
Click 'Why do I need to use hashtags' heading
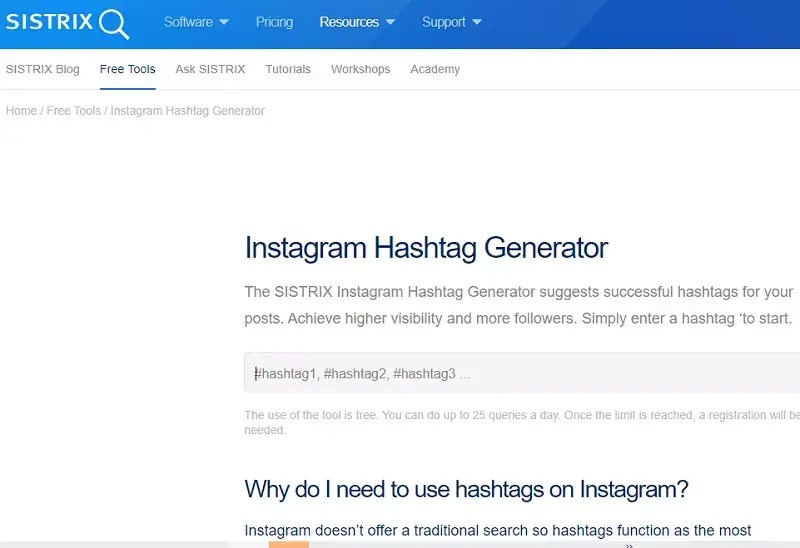tap(466, 489)
